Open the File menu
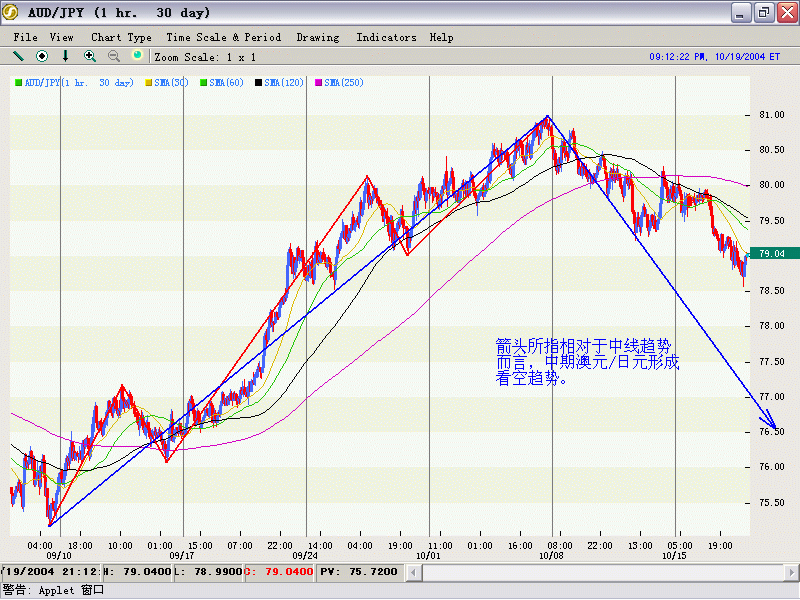 tap(25, 37)
